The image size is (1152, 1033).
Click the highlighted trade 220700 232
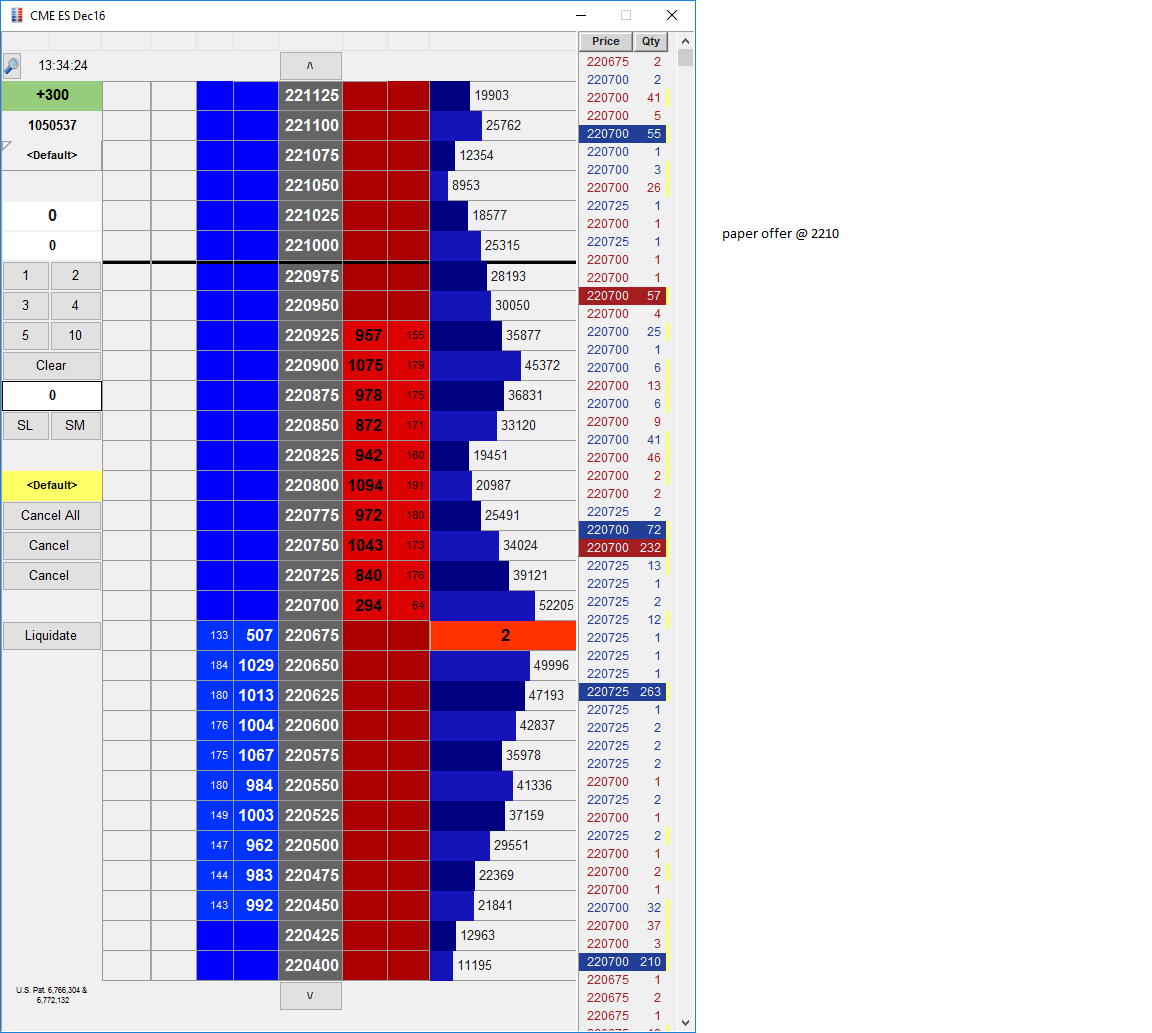[x=623, y=548]
